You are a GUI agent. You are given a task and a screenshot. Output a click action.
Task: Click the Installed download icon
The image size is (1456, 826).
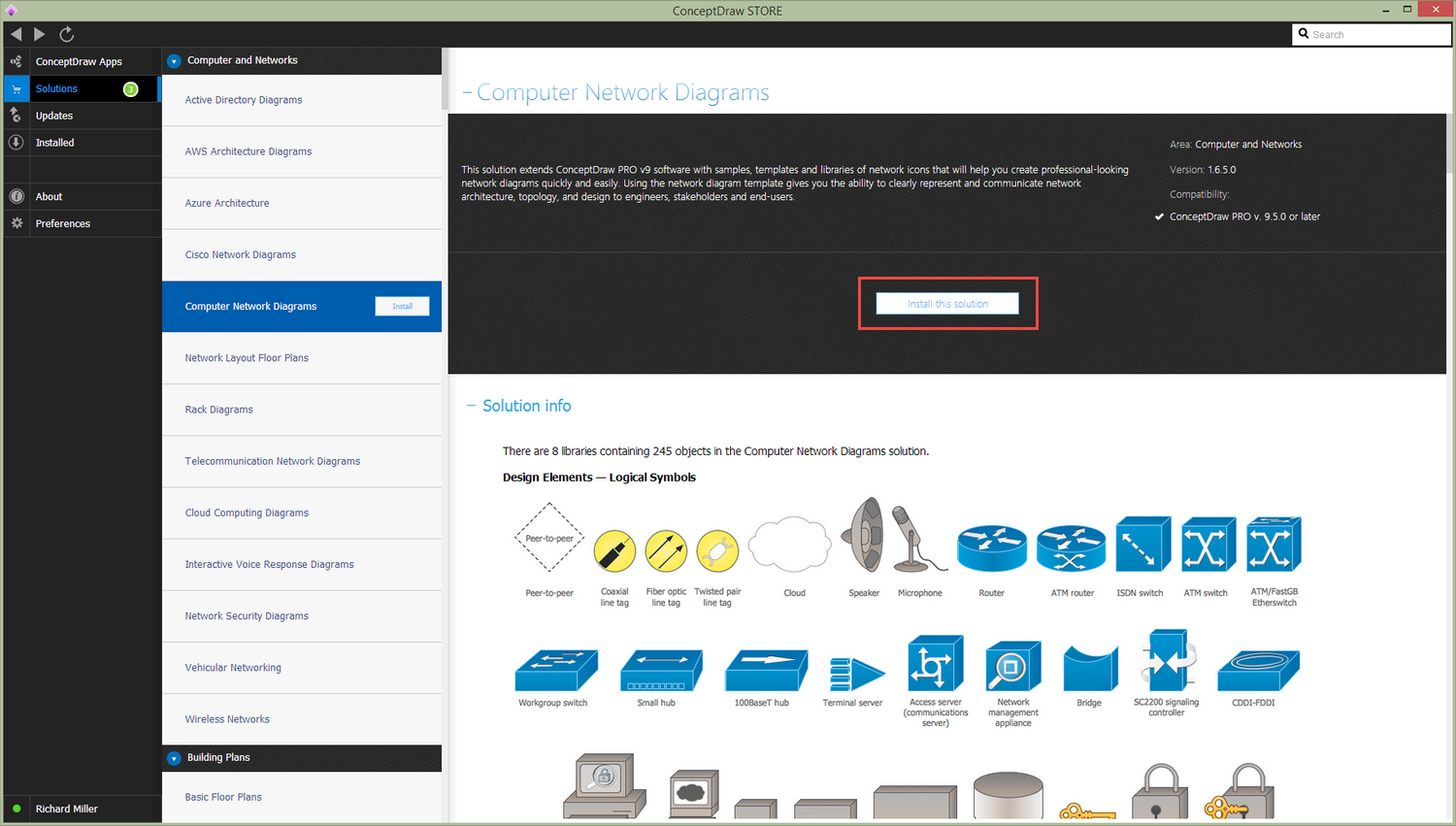(16, 142)
